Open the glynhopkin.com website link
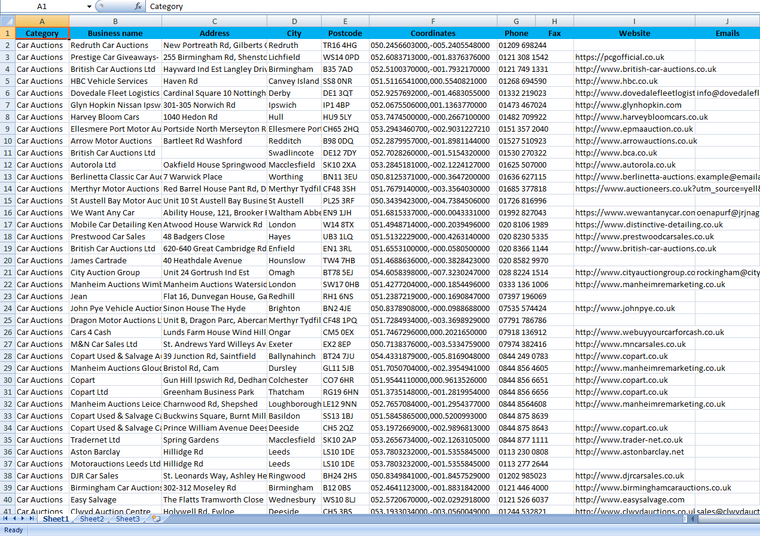 coord(628,105)
